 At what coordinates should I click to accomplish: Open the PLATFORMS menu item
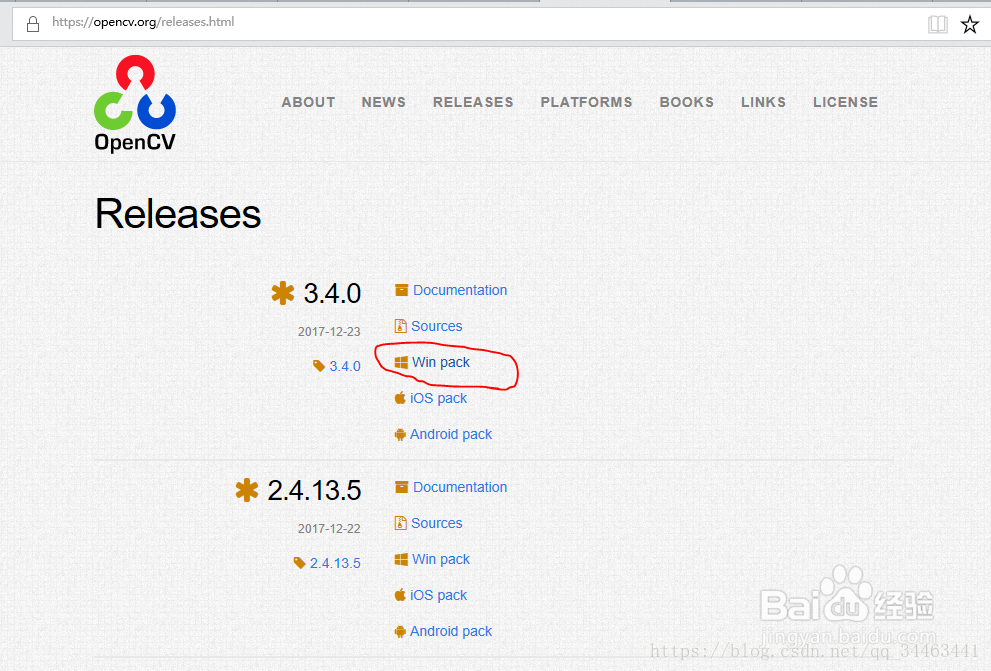(587, 102)
